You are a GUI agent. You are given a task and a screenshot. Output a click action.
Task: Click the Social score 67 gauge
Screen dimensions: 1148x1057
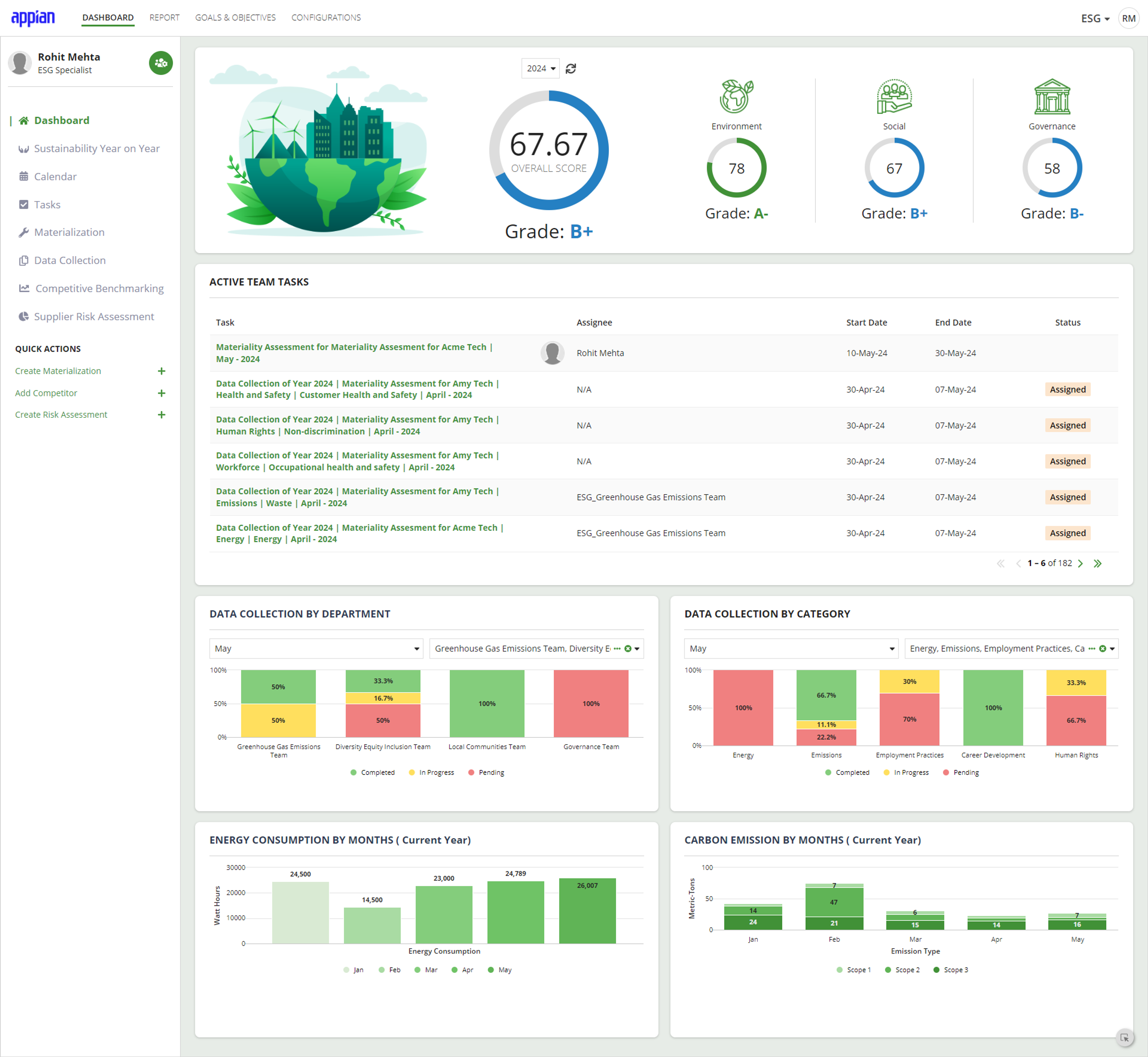click(894, 168)
